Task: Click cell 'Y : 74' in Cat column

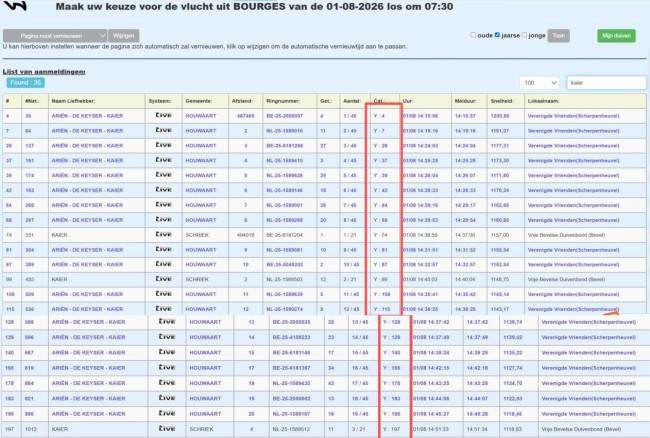Action: point(381,235)
